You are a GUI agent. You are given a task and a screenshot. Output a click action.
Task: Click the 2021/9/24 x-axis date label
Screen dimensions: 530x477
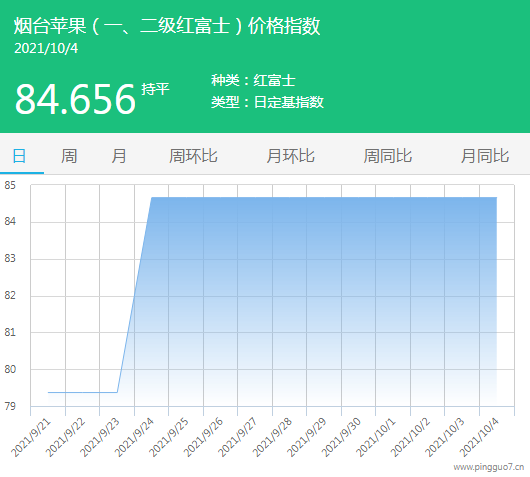(134, 437)
